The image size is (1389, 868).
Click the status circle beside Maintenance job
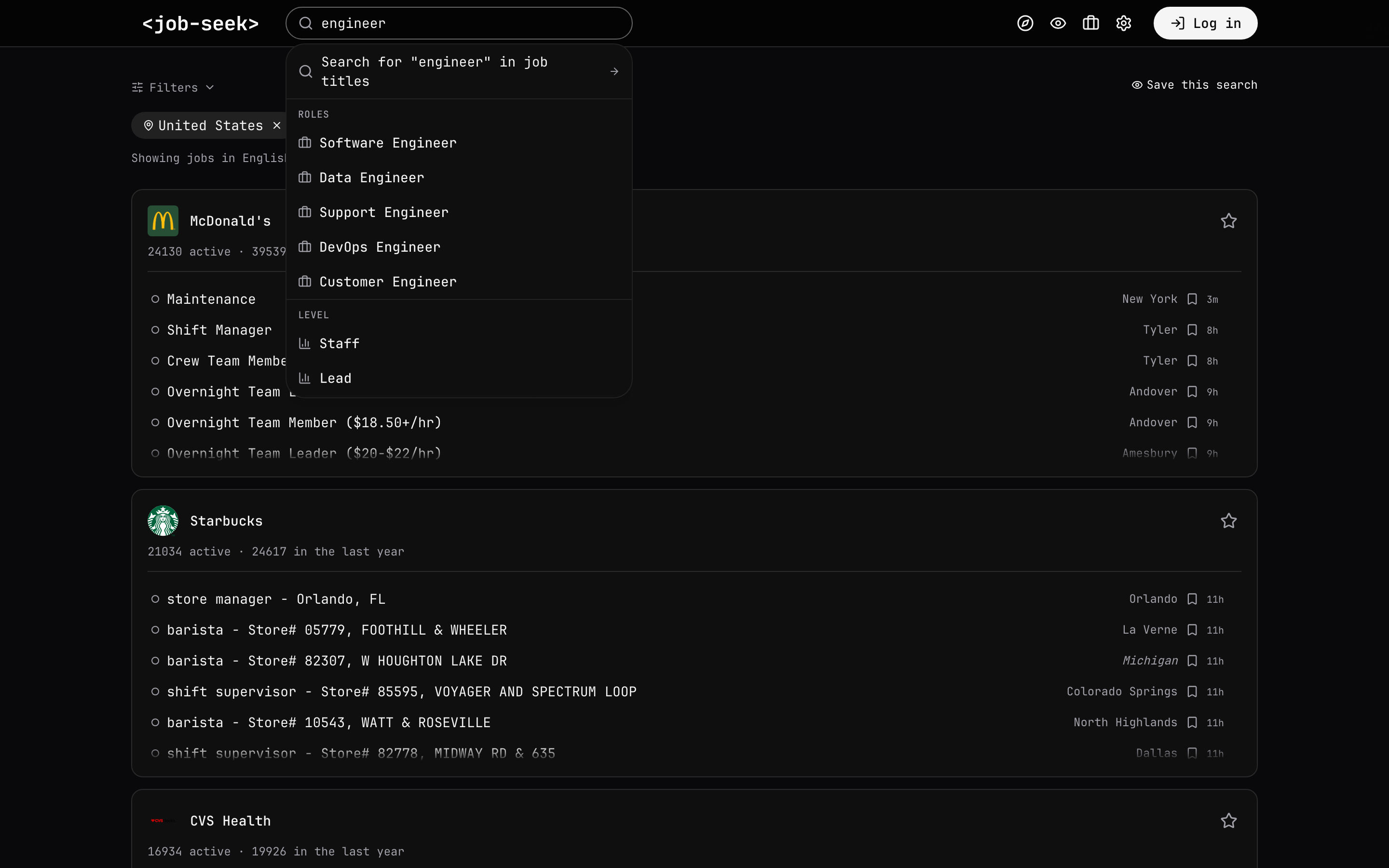tap(155, 299)
